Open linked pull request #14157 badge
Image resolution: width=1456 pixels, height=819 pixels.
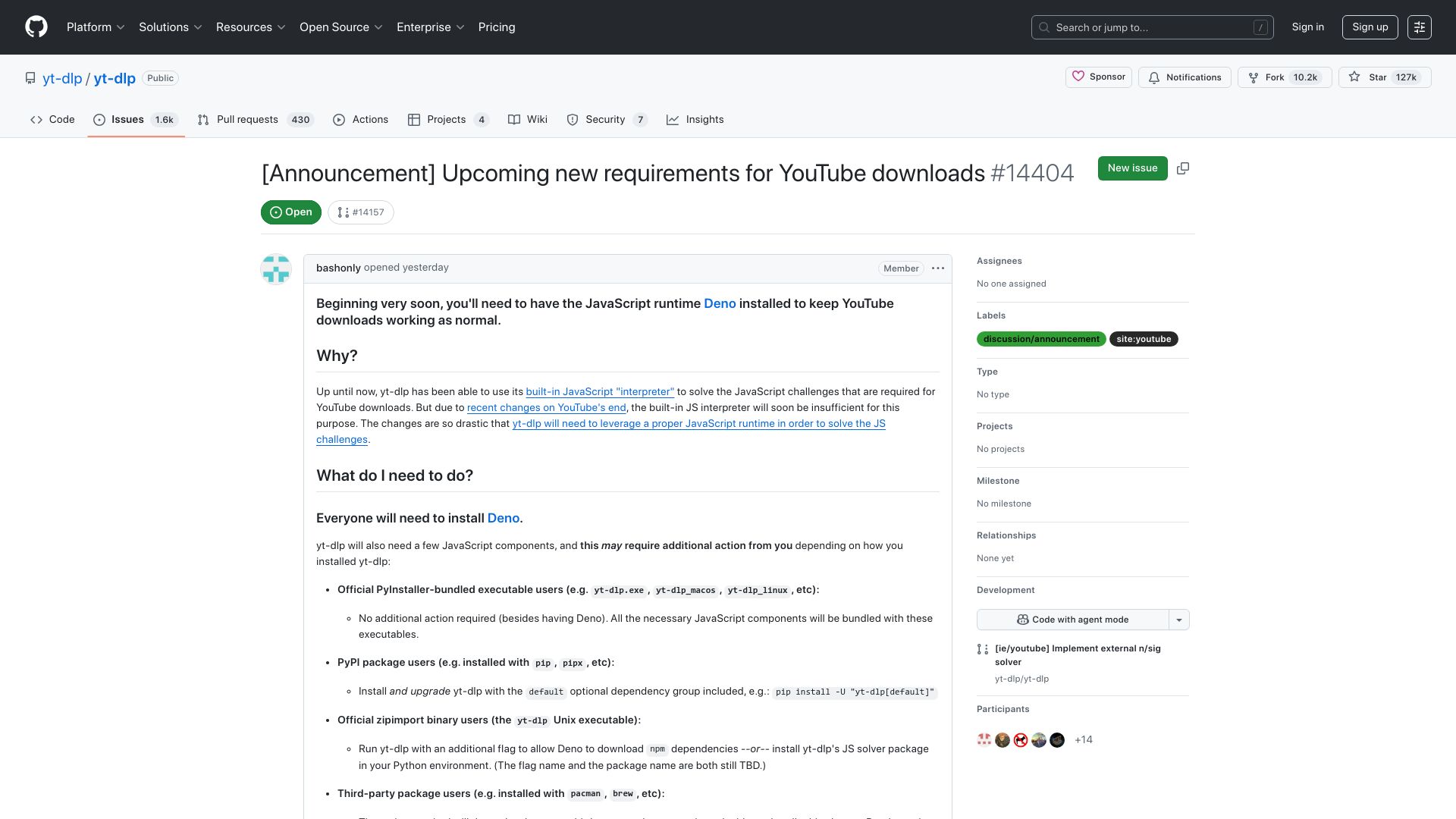click(361, 212)
